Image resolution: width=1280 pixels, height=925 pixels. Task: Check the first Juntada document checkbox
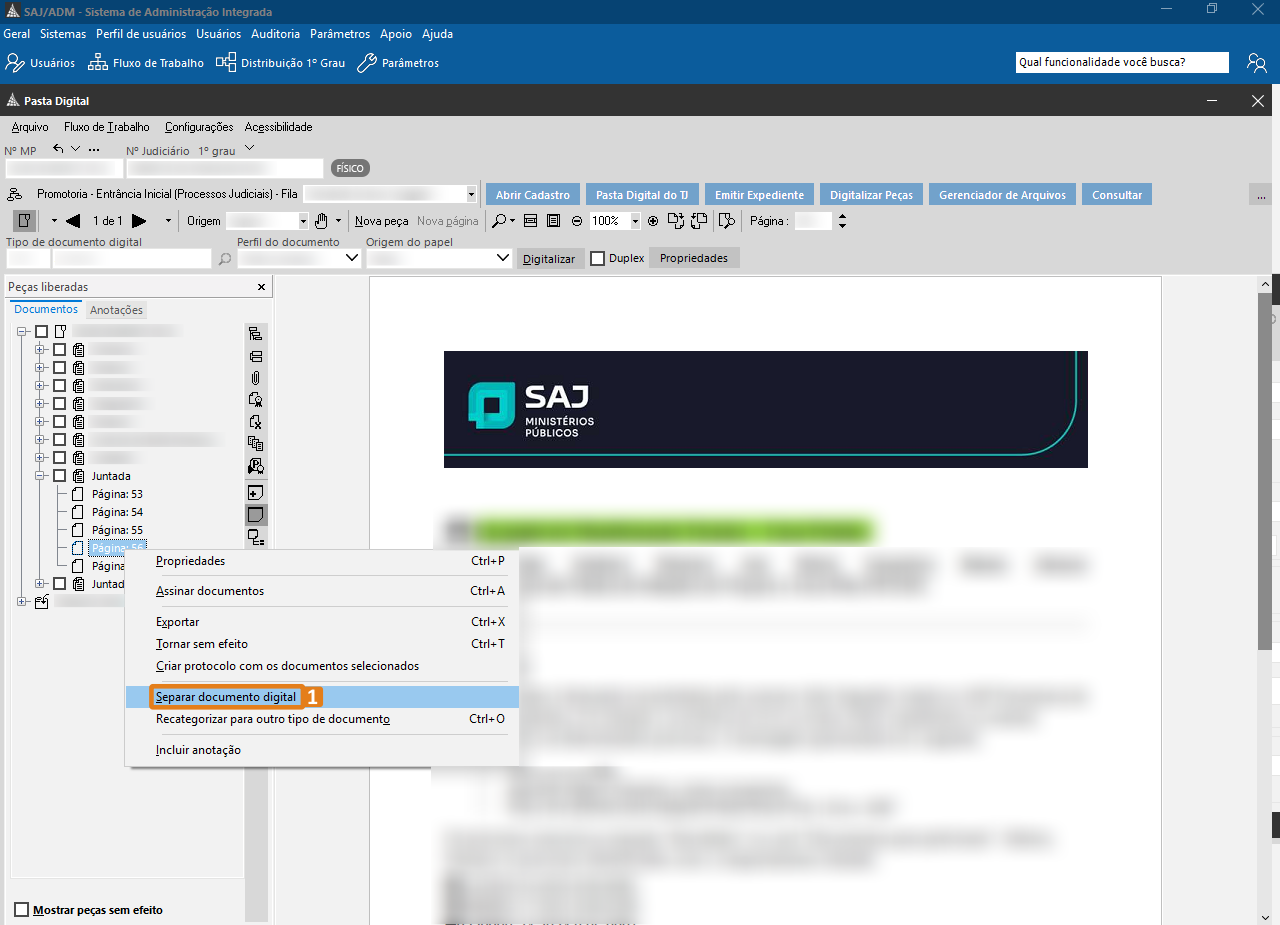[60, 476]
